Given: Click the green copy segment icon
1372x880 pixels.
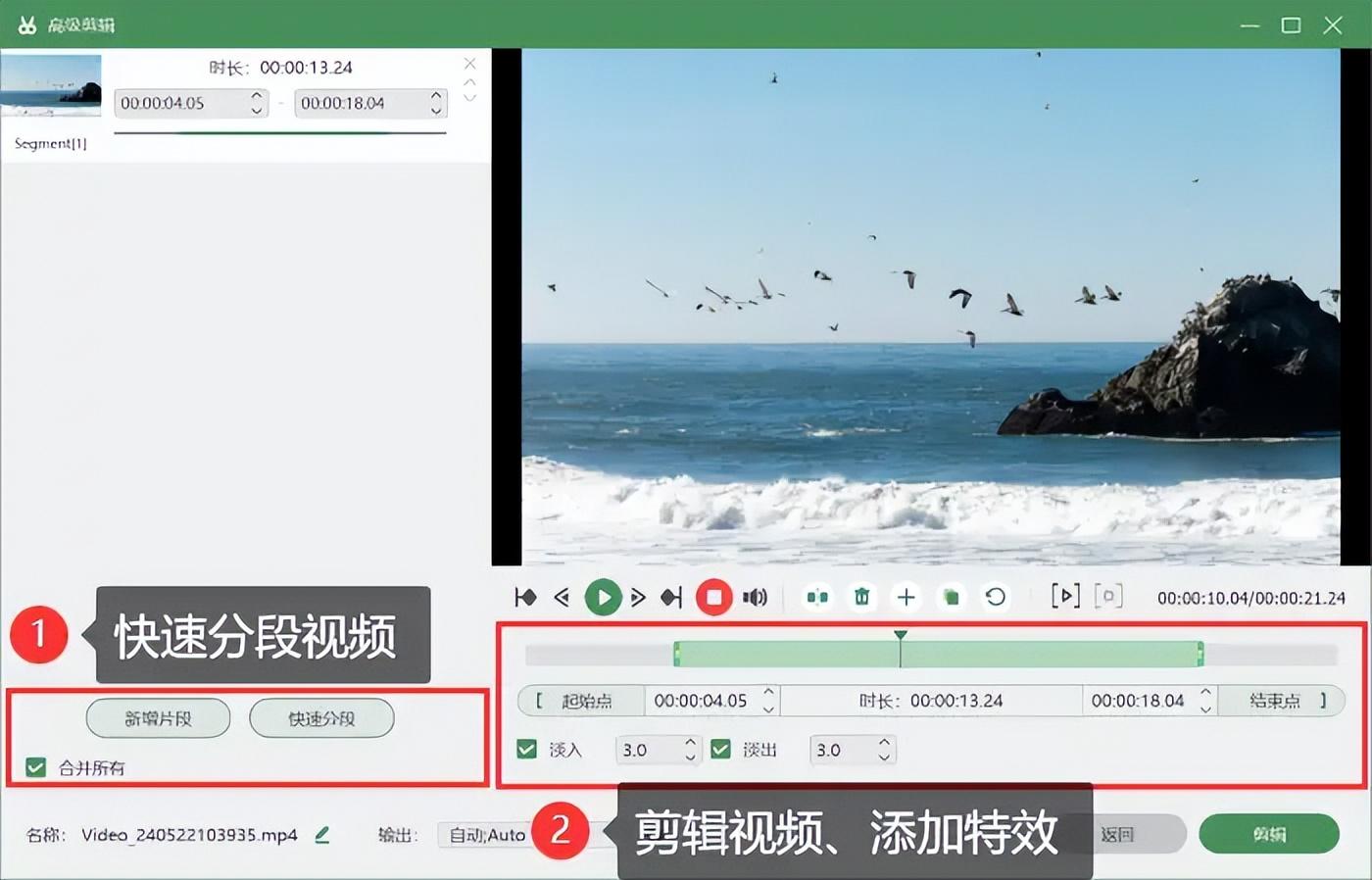Looking at the screenshot, I should pos(951,597).
